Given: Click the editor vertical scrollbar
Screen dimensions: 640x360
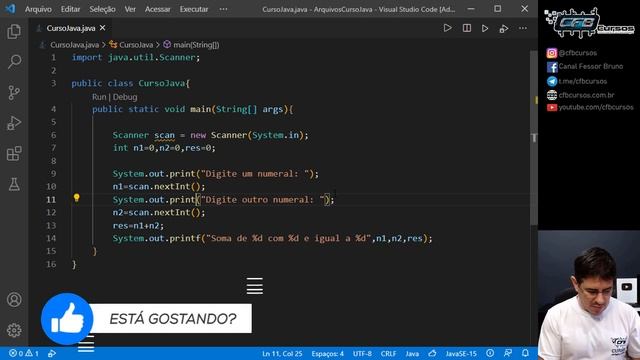Looking at the screenshot, I should 533,138.
